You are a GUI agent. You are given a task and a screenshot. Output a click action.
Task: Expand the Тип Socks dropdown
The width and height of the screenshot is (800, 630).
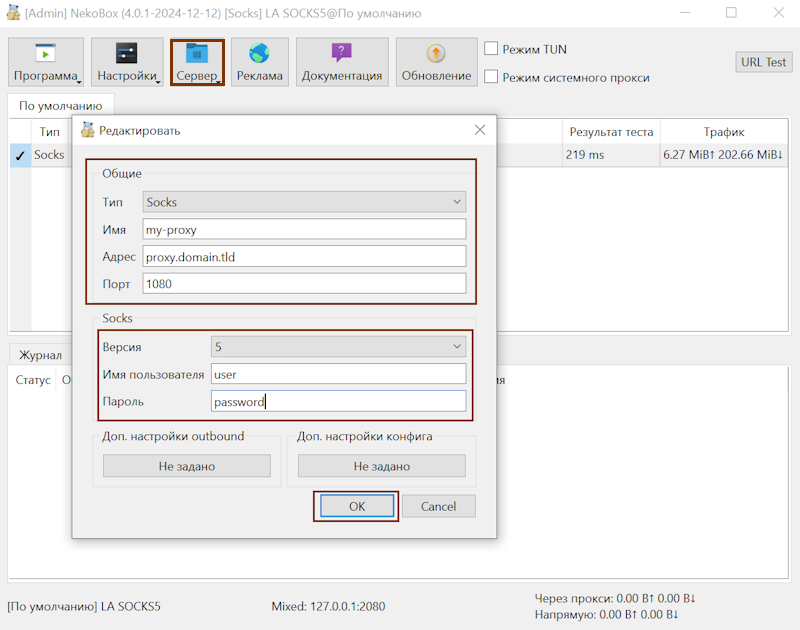(x=304, y=202)
